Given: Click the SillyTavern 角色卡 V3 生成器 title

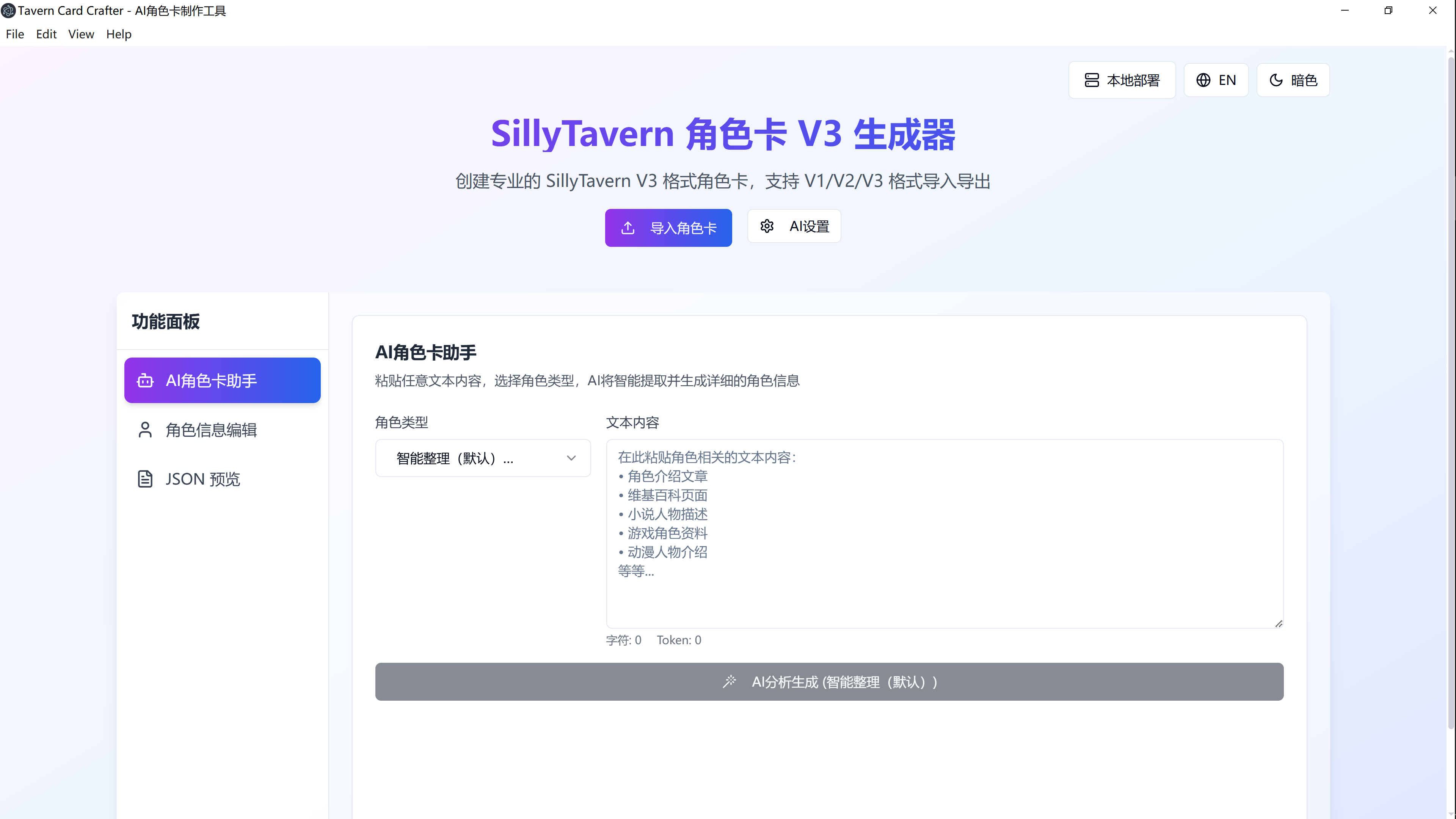Looking at the screenshot, I should [x=723, y=134].
